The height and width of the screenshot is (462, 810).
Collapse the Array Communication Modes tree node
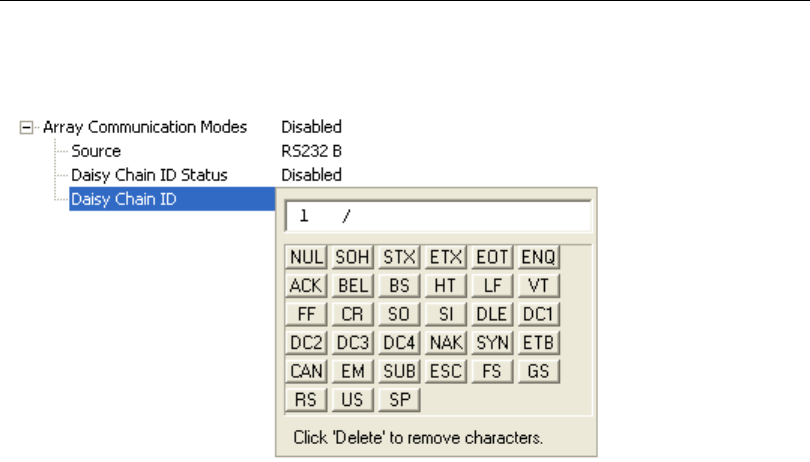click(27, 128)
